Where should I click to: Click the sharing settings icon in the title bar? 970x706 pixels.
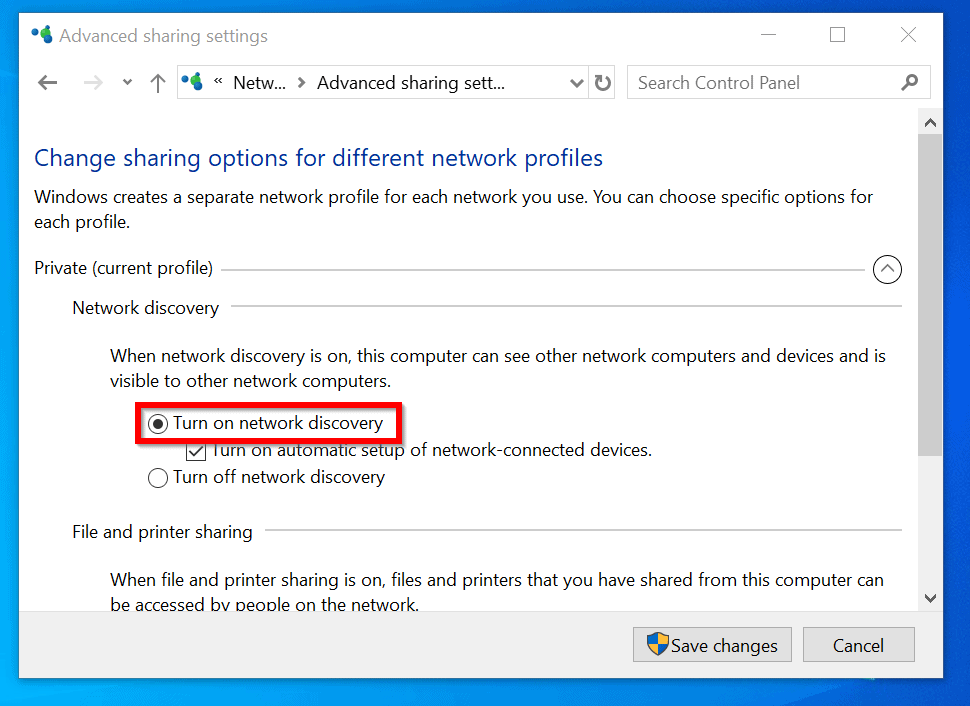tap(41, 34)
